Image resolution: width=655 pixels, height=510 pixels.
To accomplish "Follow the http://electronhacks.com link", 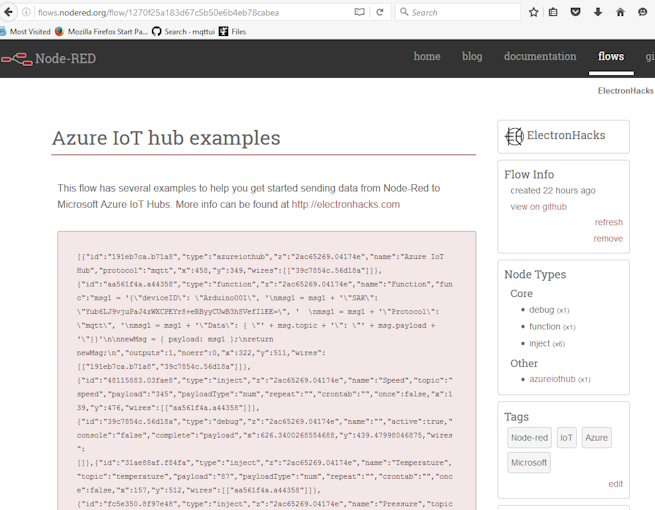I will tap(345, 204).
